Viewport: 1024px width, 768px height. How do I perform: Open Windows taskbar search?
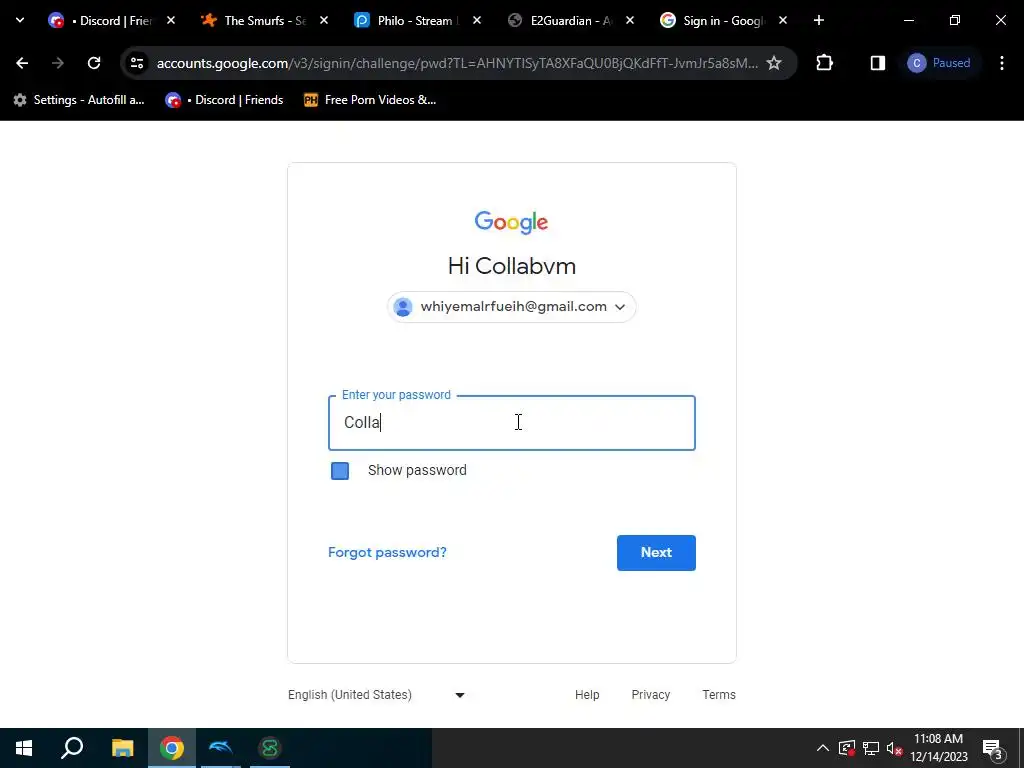tap(72, 748)
